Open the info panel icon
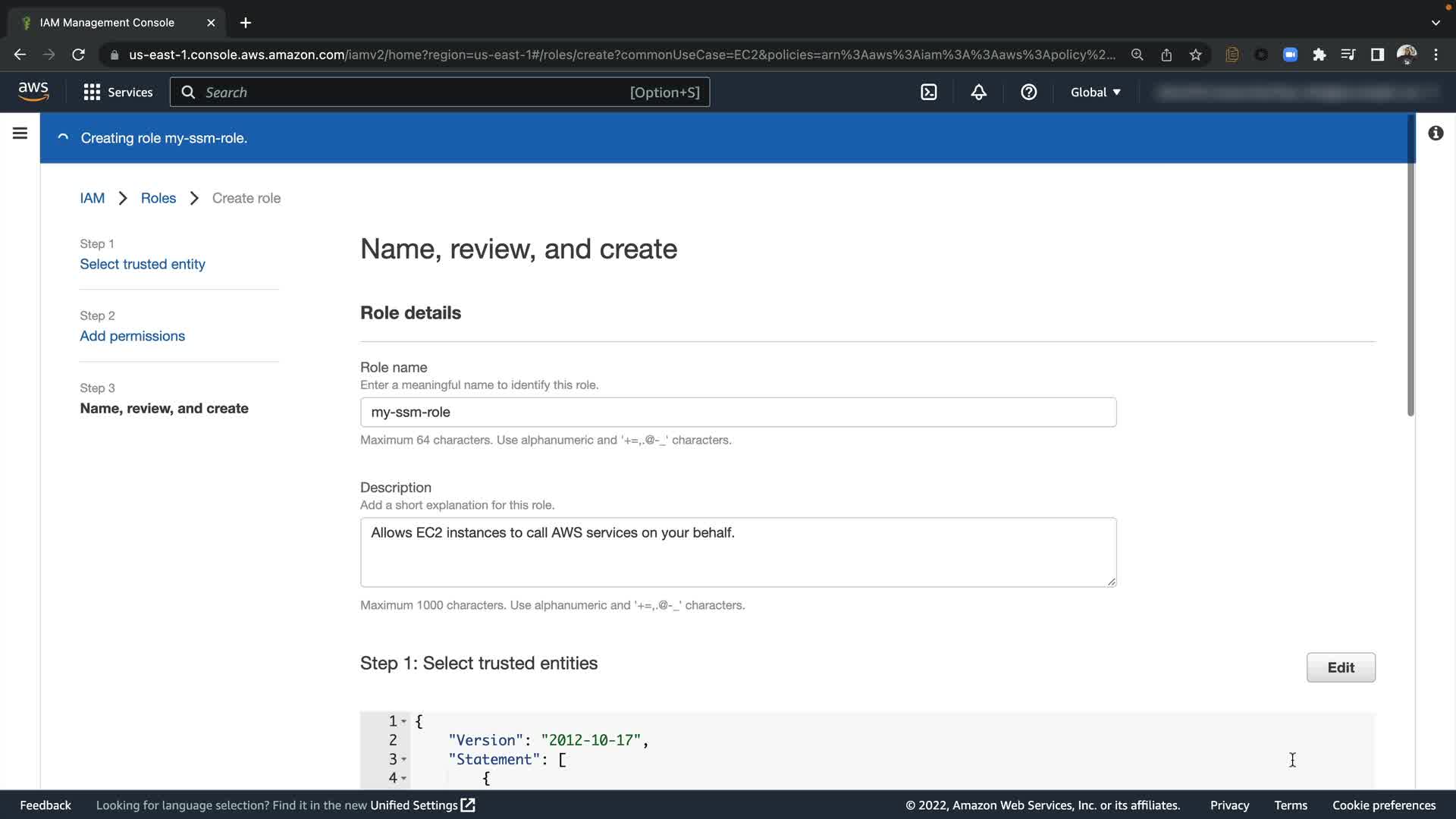The width and height of the screenshot is (1456, 819). coord(1436,133)
